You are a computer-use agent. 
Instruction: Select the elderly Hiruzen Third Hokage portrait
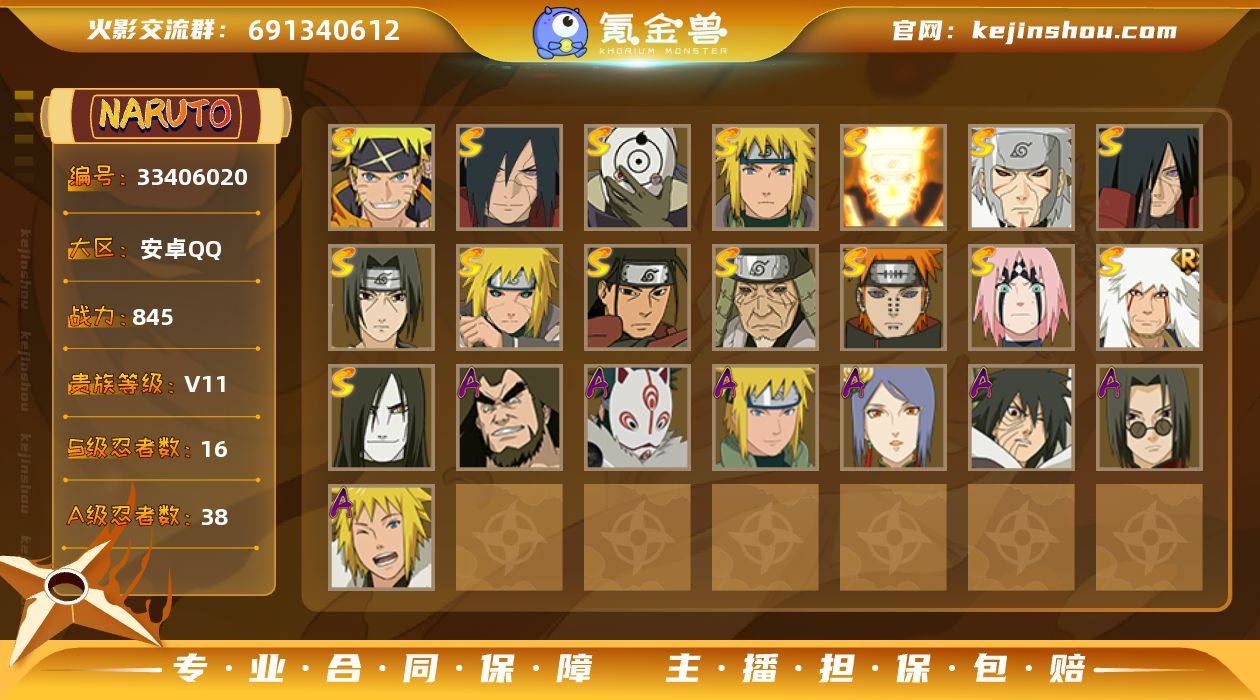point(765,297)
